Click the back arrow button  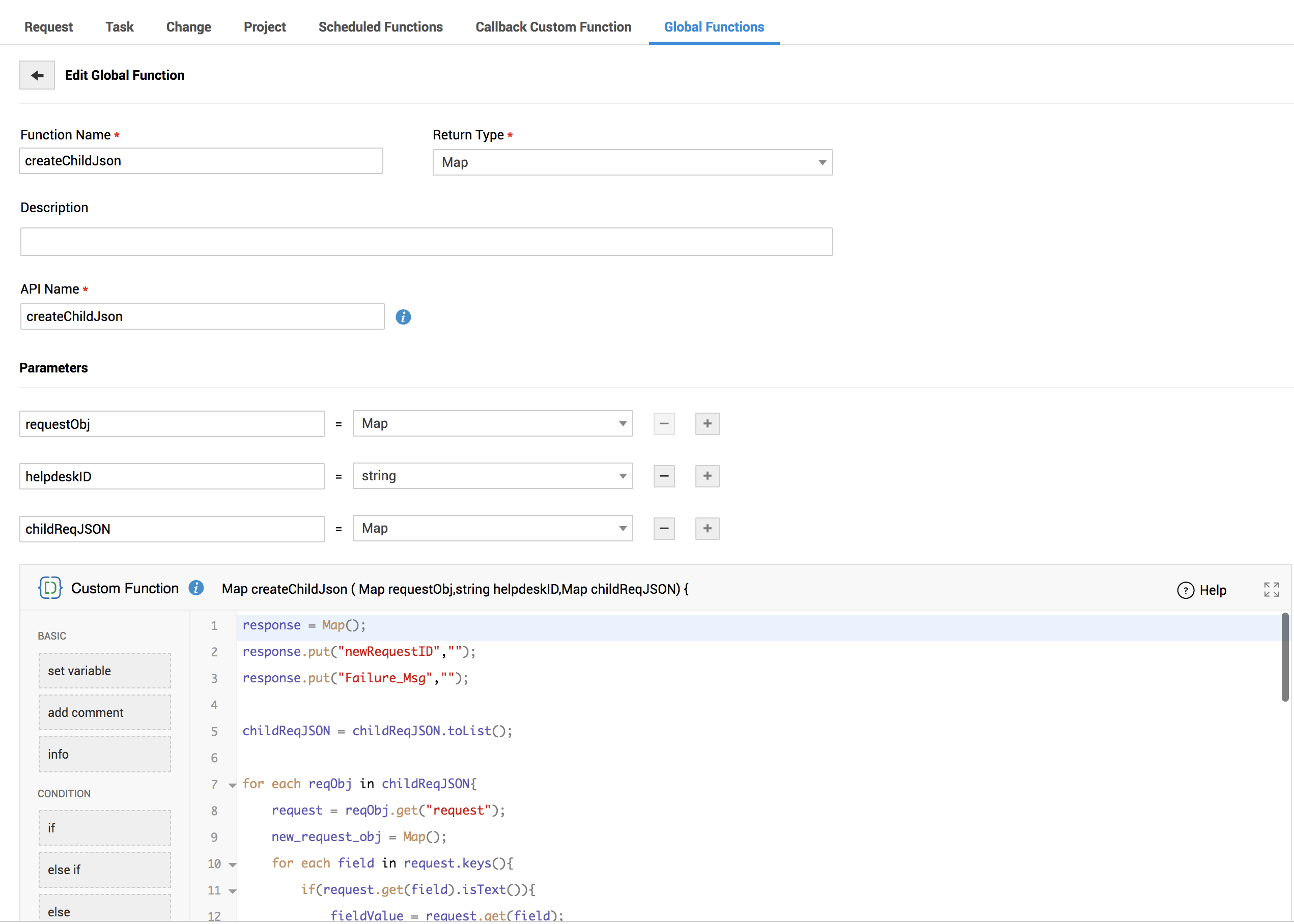point(37,75)
